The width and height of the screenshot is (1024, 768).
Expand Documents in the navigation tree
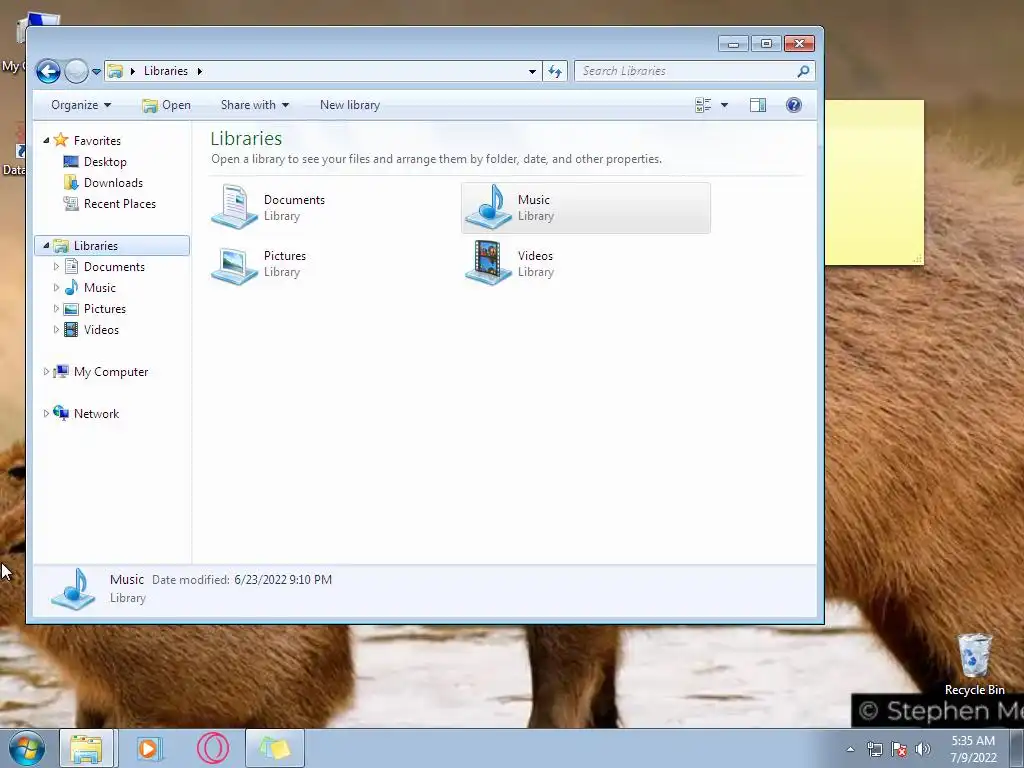[x=56, y=266]
